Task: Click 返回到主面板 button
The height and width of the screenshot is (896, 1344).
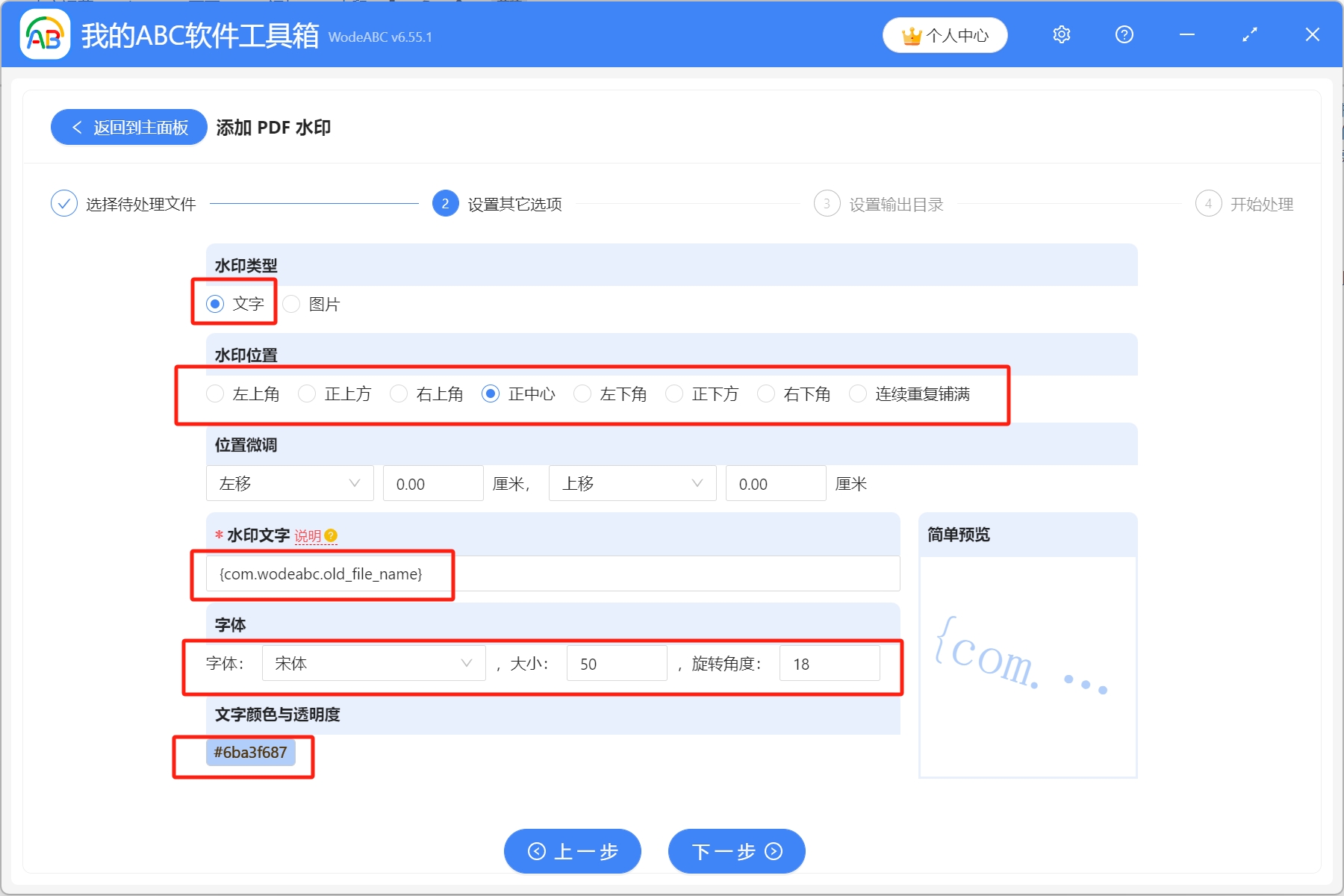Action: 129,128
